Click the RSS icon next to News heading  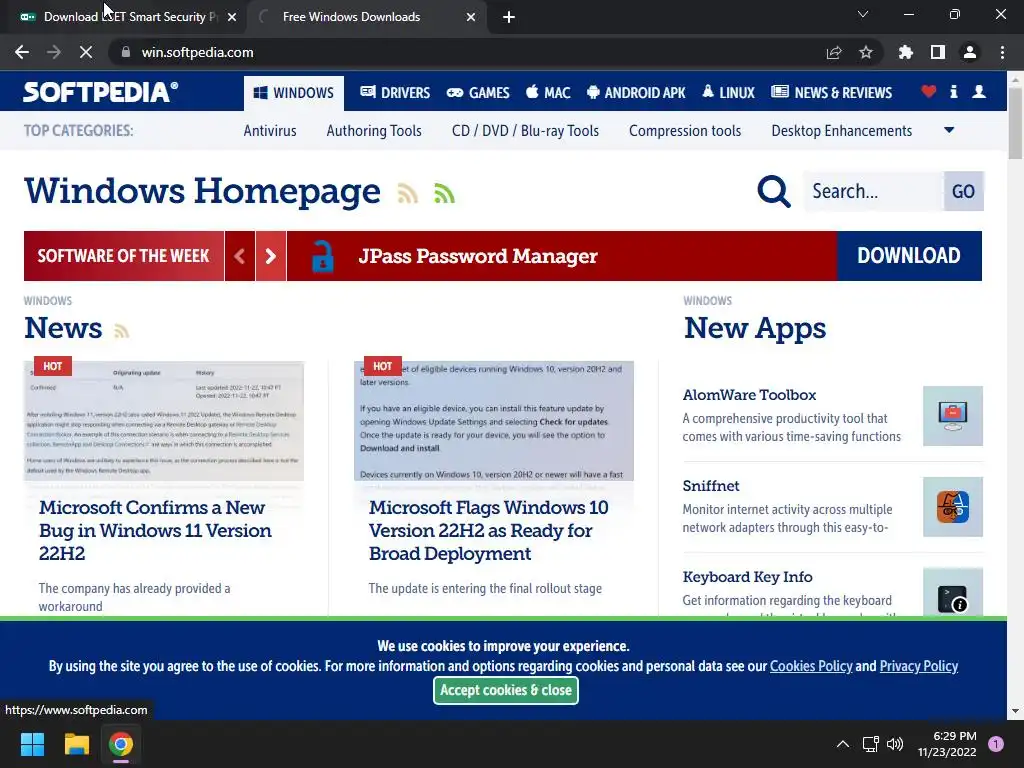click(121, 330)
